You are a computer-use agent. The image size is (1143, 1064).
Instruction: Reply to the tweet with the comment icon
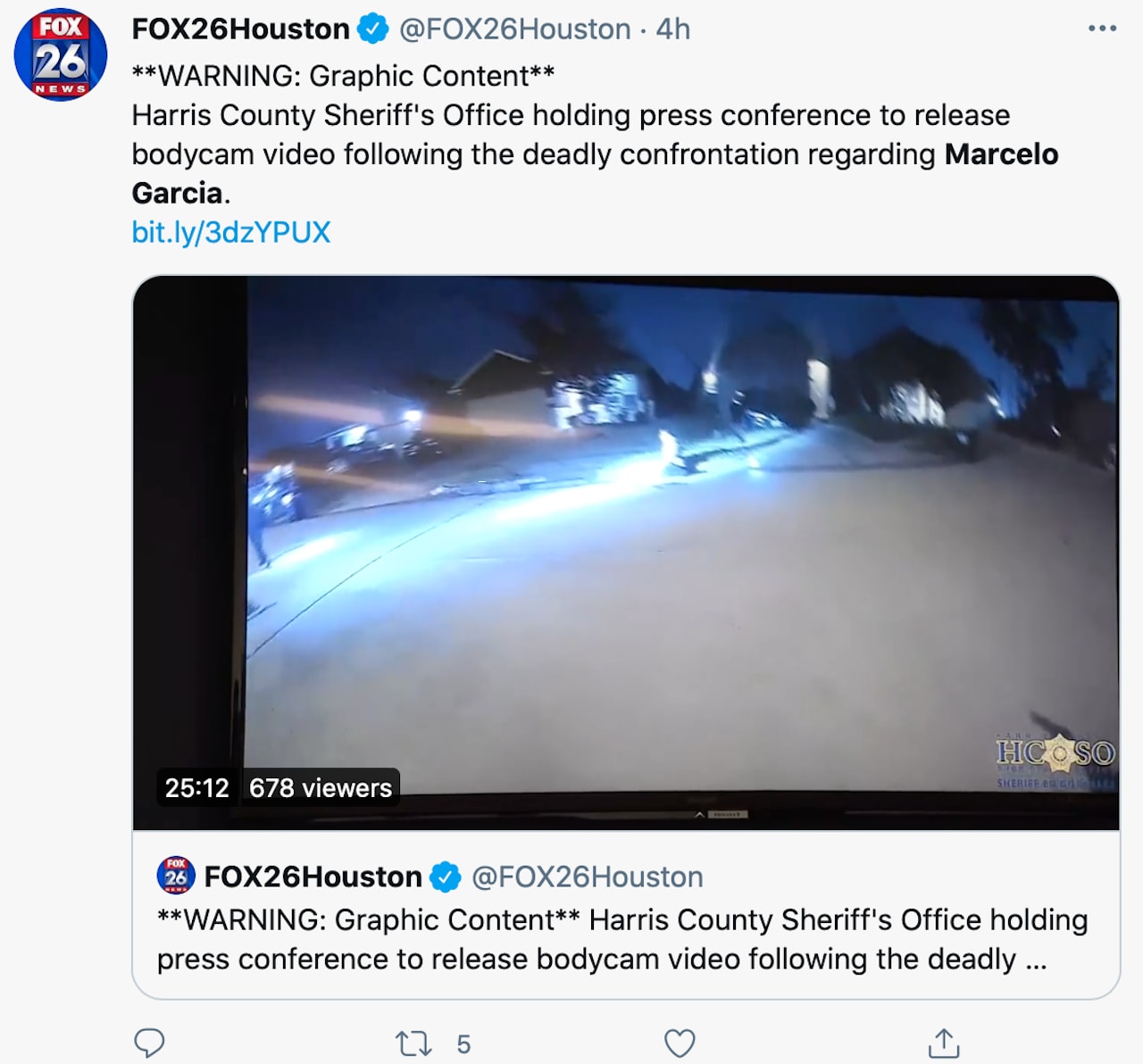pos(149,1043)
